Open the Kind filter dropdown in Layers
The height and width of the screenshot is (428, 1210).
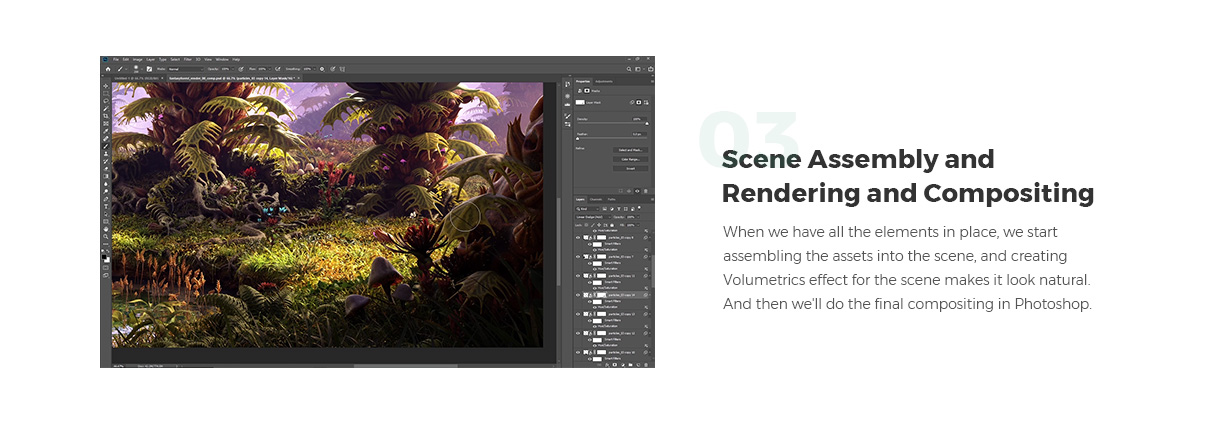tap(589, 209)
